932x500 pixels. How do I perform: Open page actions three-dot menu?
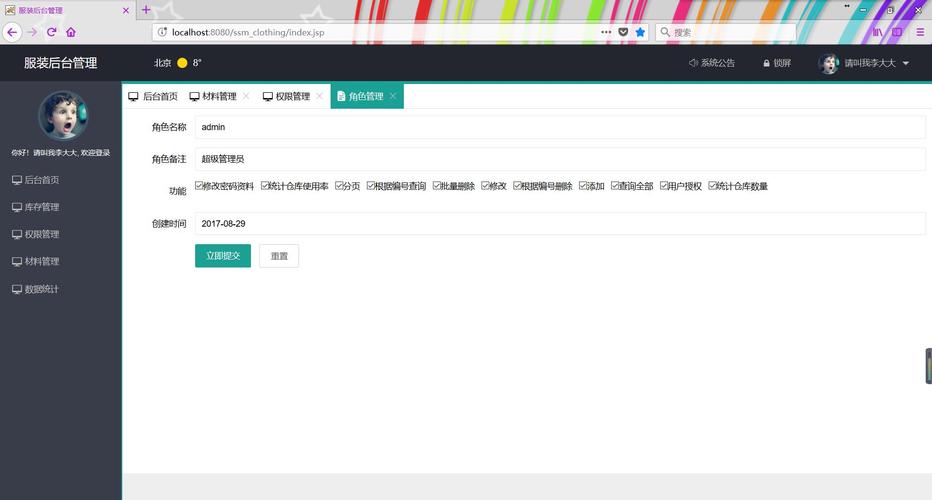coord(606,32)
